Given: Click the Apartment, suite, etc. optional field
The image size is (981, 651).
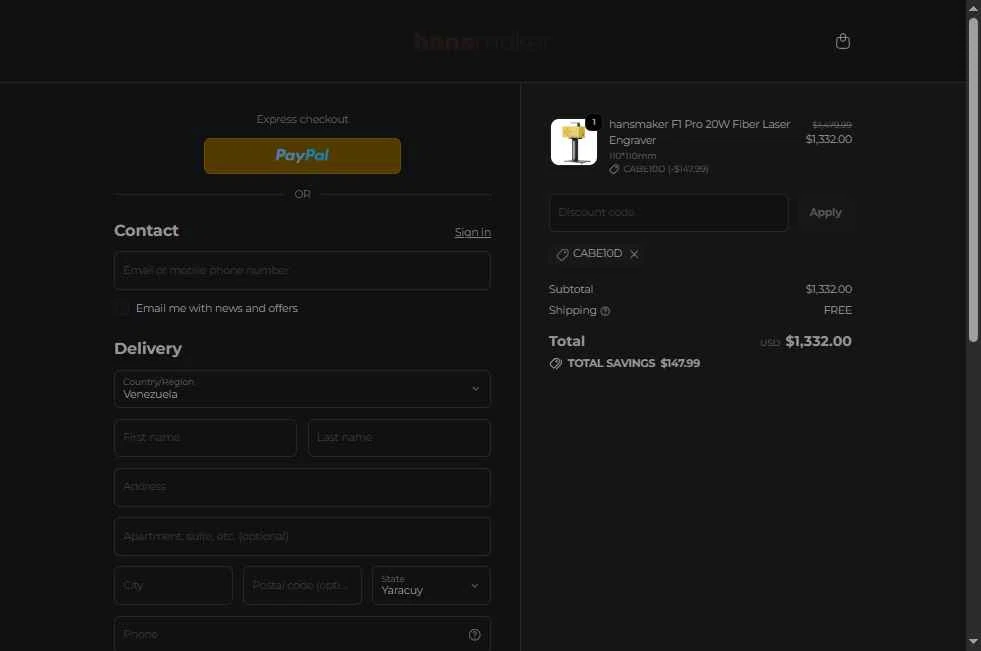Looking at the screenshot, I should tap(302, 536).
